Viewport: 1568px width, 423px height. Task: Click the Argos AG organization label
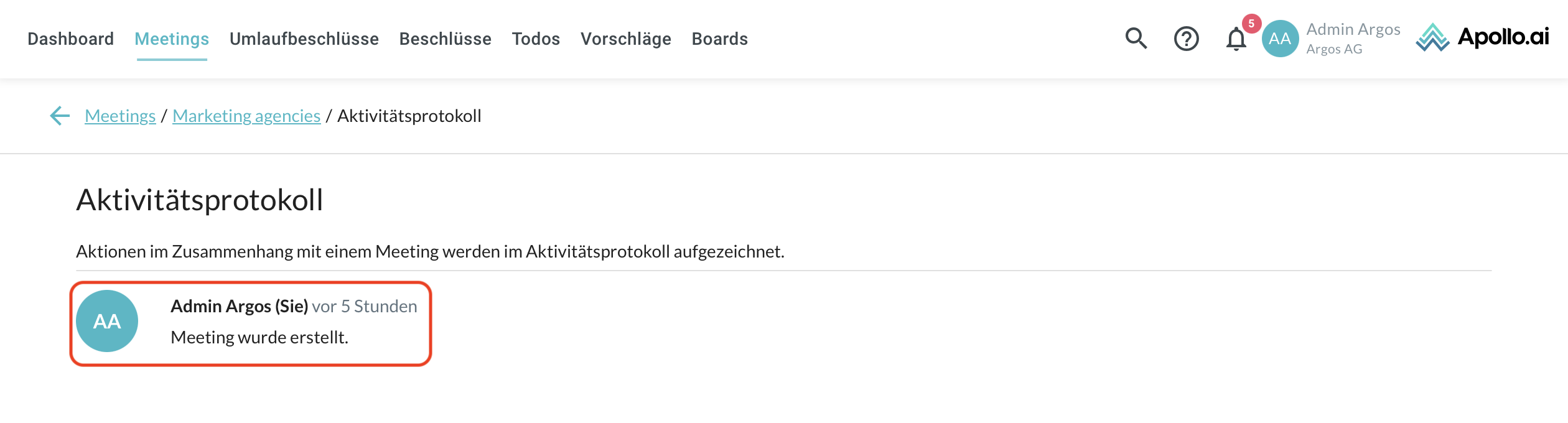(x=1334, y=49)
